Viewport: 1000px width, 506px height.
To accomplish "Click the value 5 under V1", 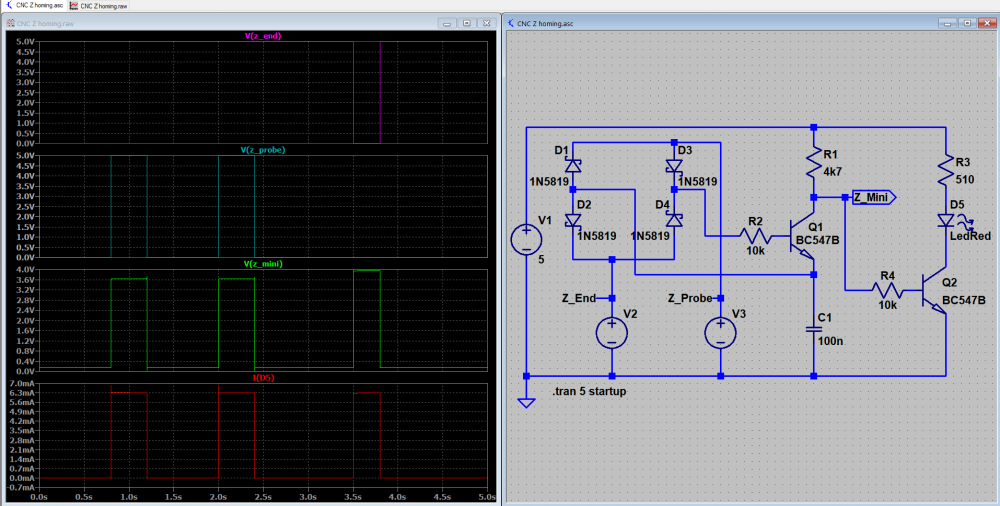I will tap(541, 260).
